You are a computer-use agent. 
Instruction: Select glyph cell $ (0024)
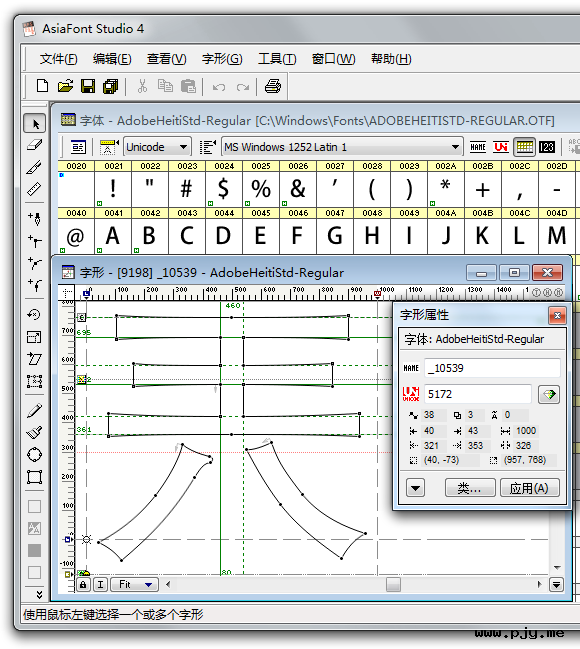pos(224,189)
